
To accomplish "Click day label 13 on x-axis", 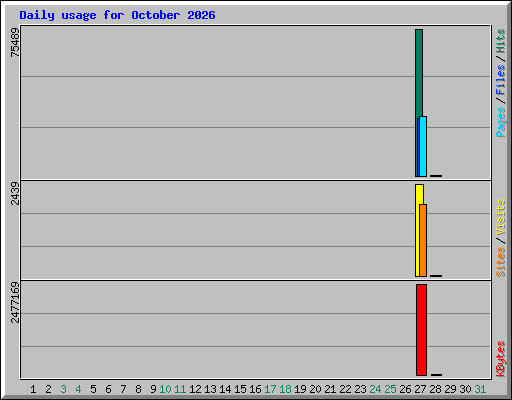I will [x=210, y=389].
